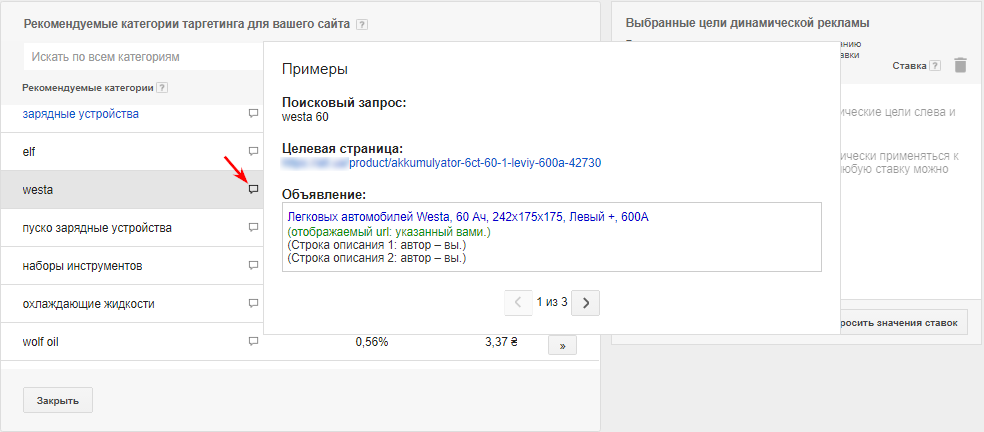Open examples icon for охлаждающие жидкости row
Screen dimensions: 984x432
(x=254, y=303)
